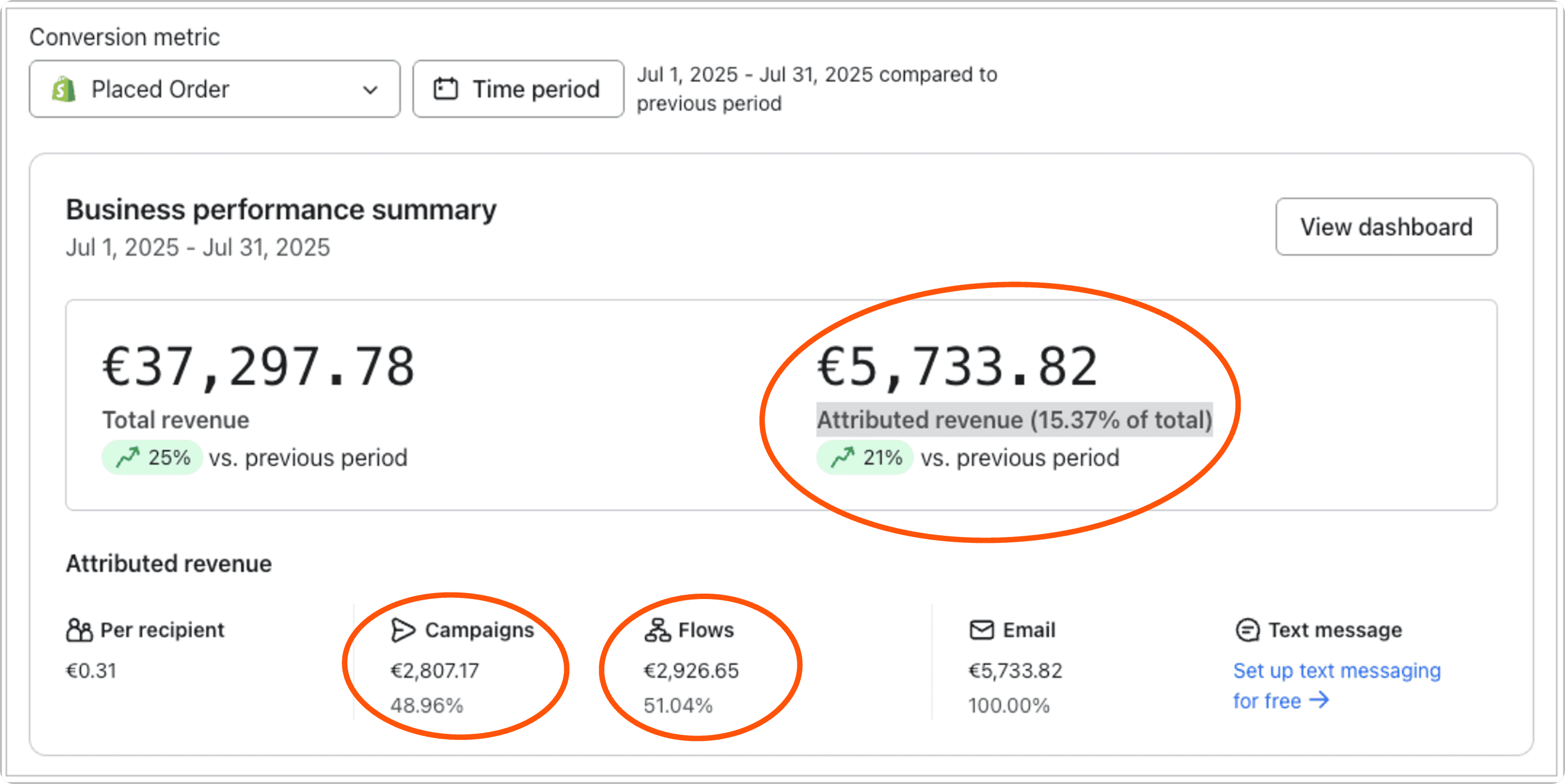
Task: Click the green trend arrow beside 25%
Action: 128,457
